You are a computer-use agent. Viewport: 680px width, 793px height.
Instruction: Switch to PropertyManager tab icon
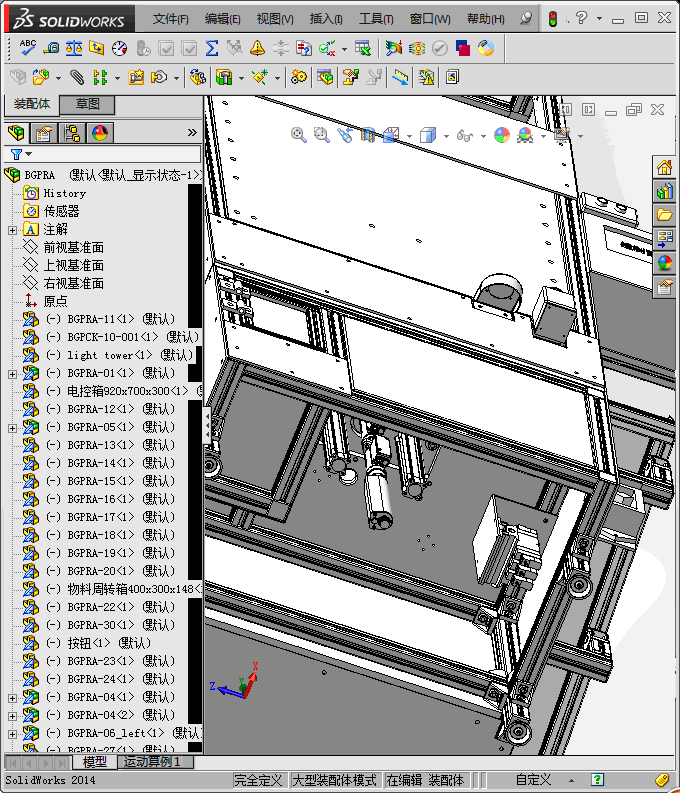(44, 133)
